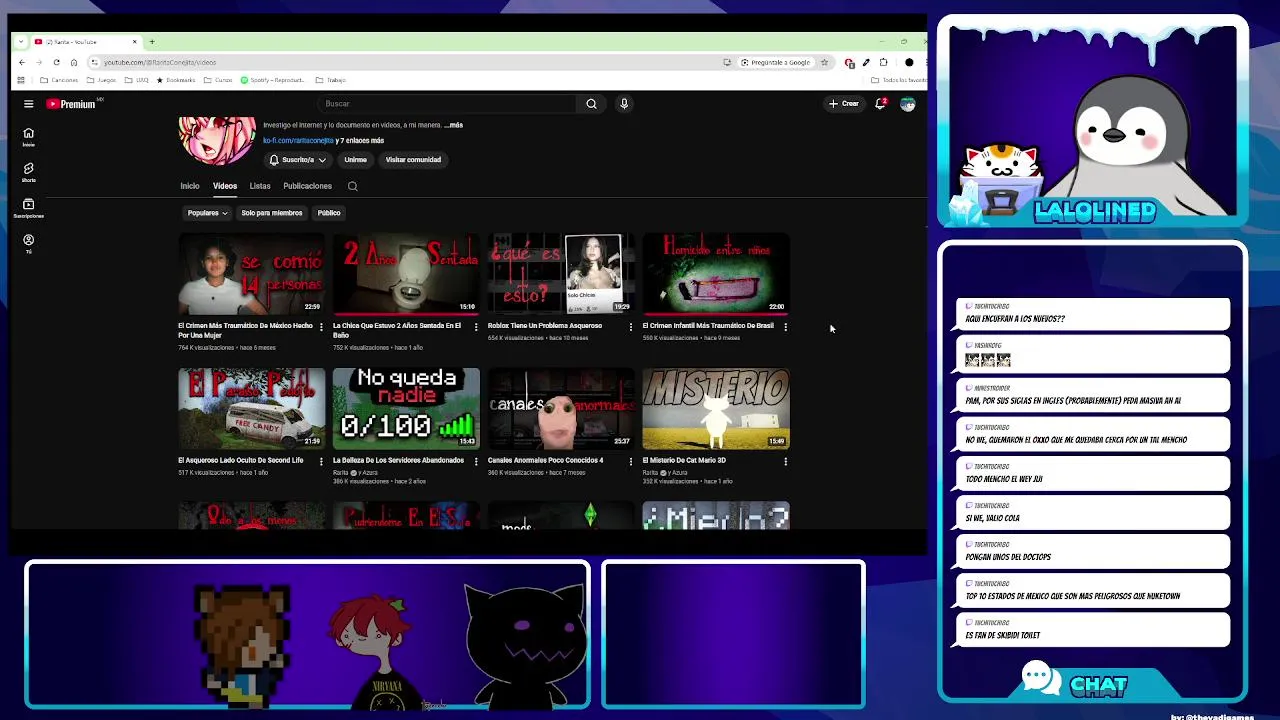Go forward in the browser
This screenshot has width=1280, height=720.
click(39, 62)
